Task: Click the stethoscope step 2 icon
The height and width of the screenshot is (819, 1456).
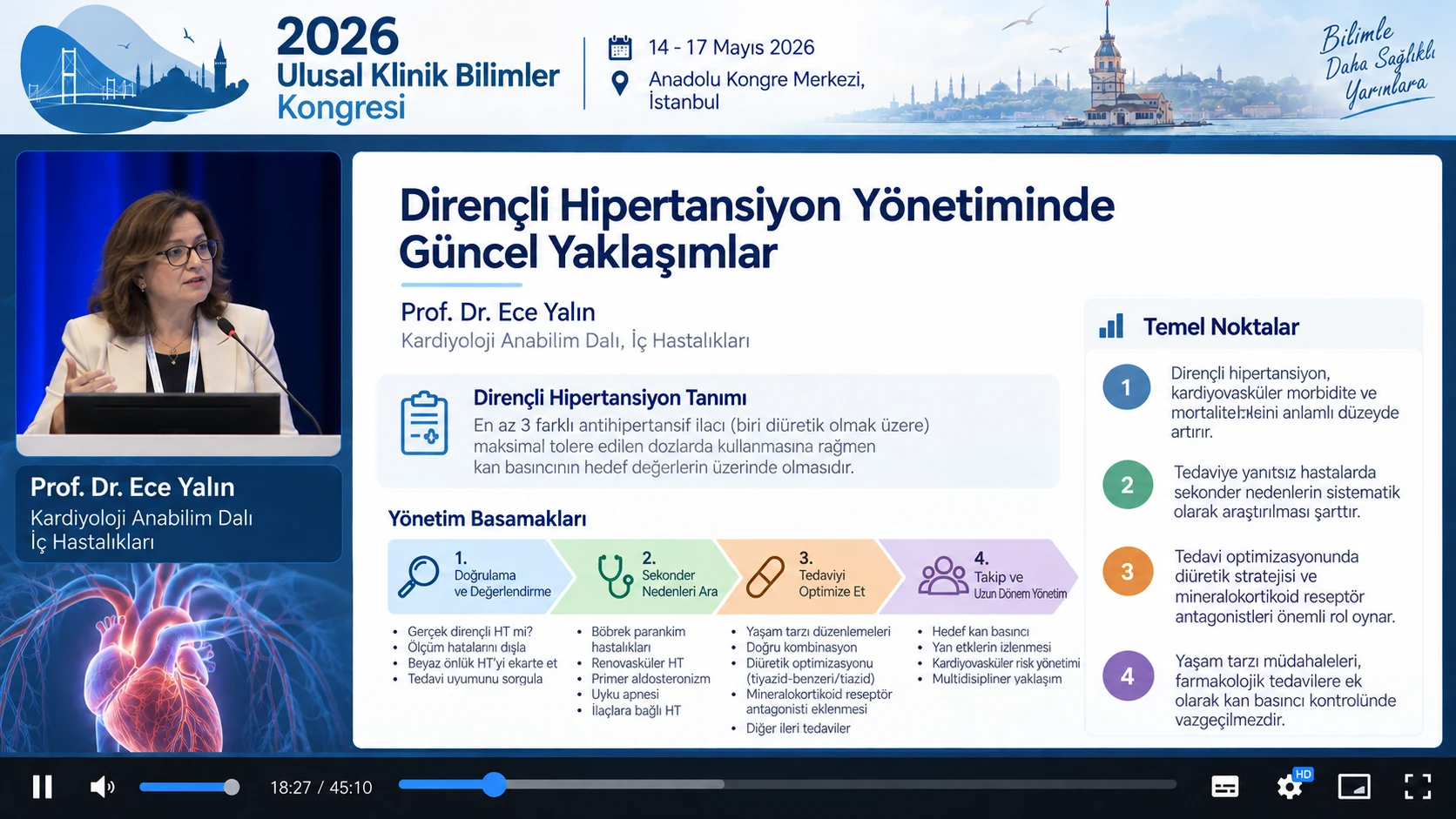Action: [x=615, y=575]
